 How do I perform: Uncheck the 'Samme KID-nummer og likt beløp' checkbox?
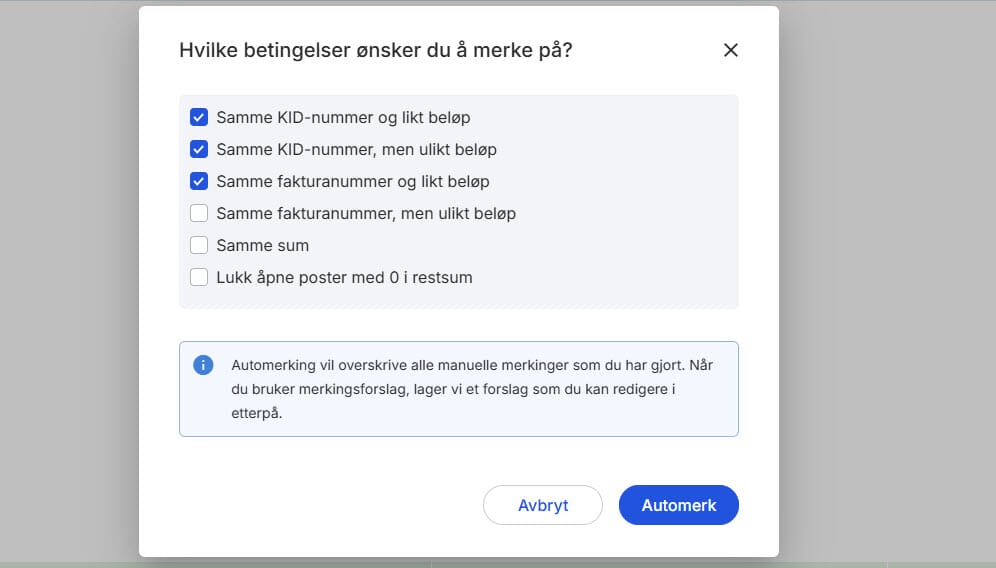click(199, 117)
